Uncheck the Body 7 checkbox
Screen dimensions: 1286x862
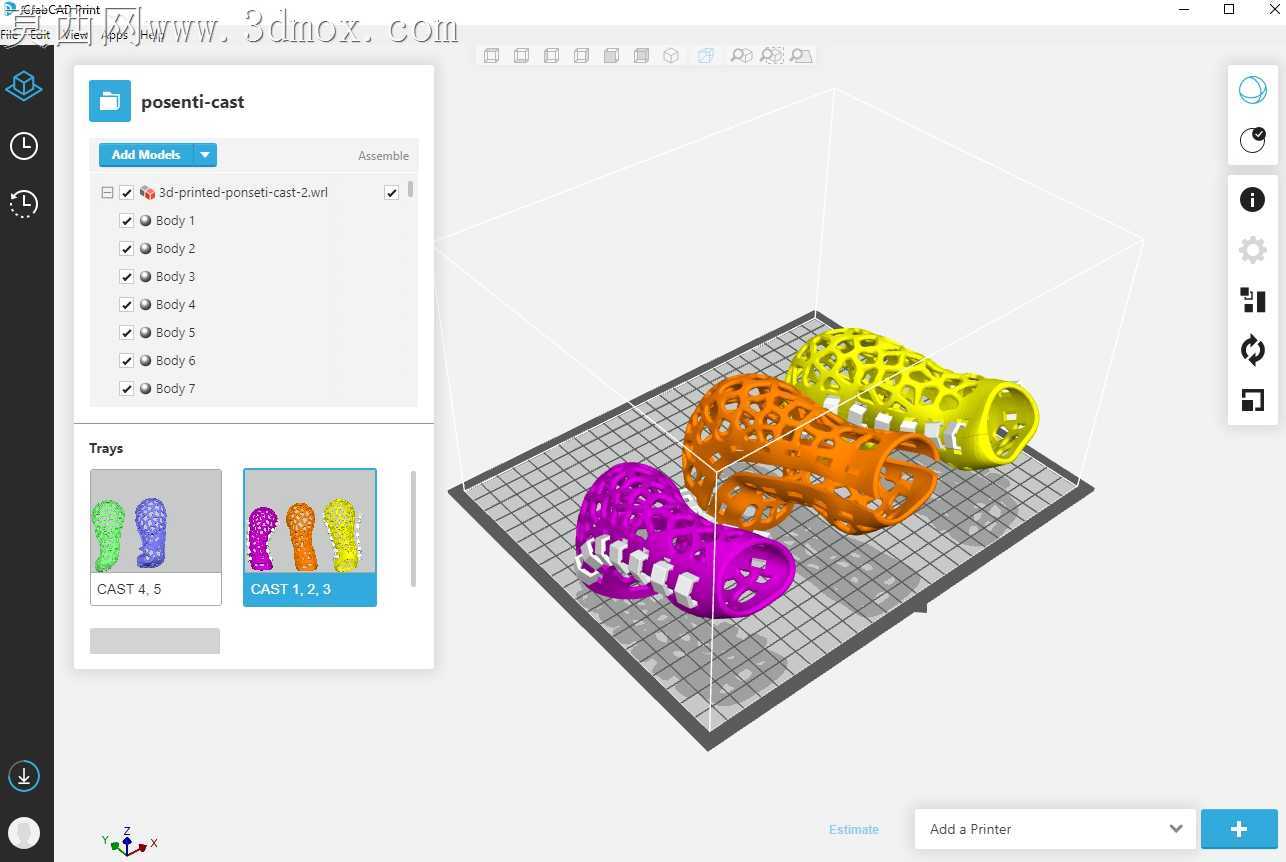(127, 389)
